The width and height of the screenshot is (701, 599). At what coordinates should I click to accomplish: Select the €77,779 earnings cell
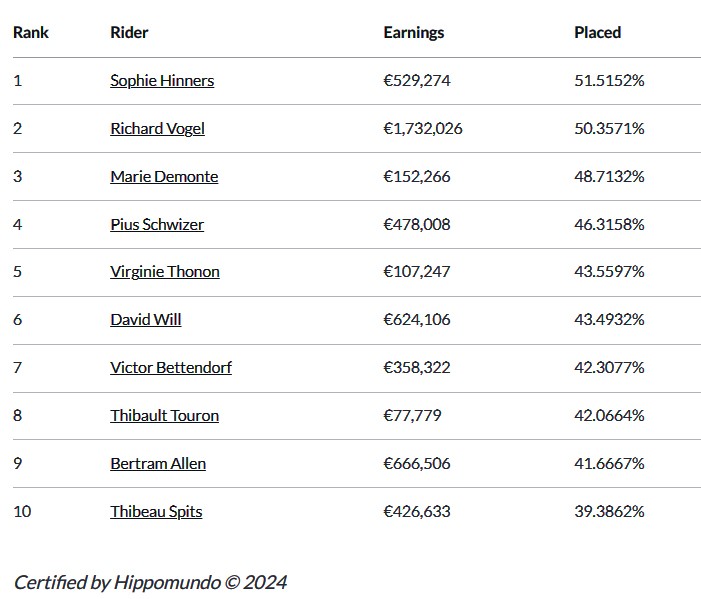[412, 416]
